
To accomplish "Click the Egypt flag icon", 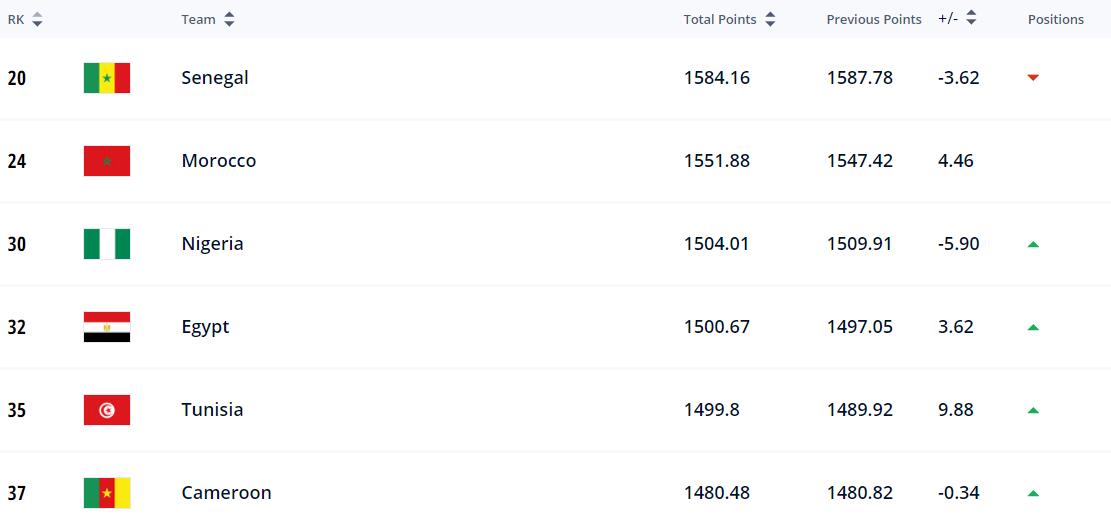I will 107,327.
